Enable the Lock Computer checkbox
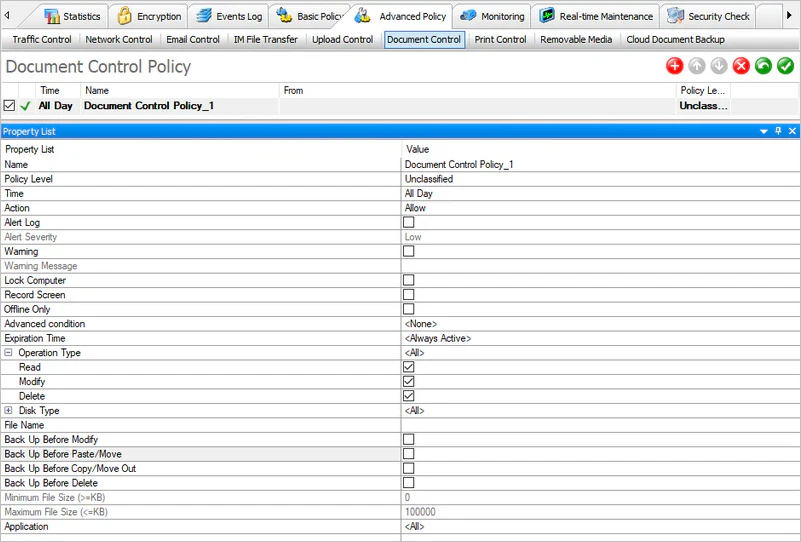 [x=409, y=280]
